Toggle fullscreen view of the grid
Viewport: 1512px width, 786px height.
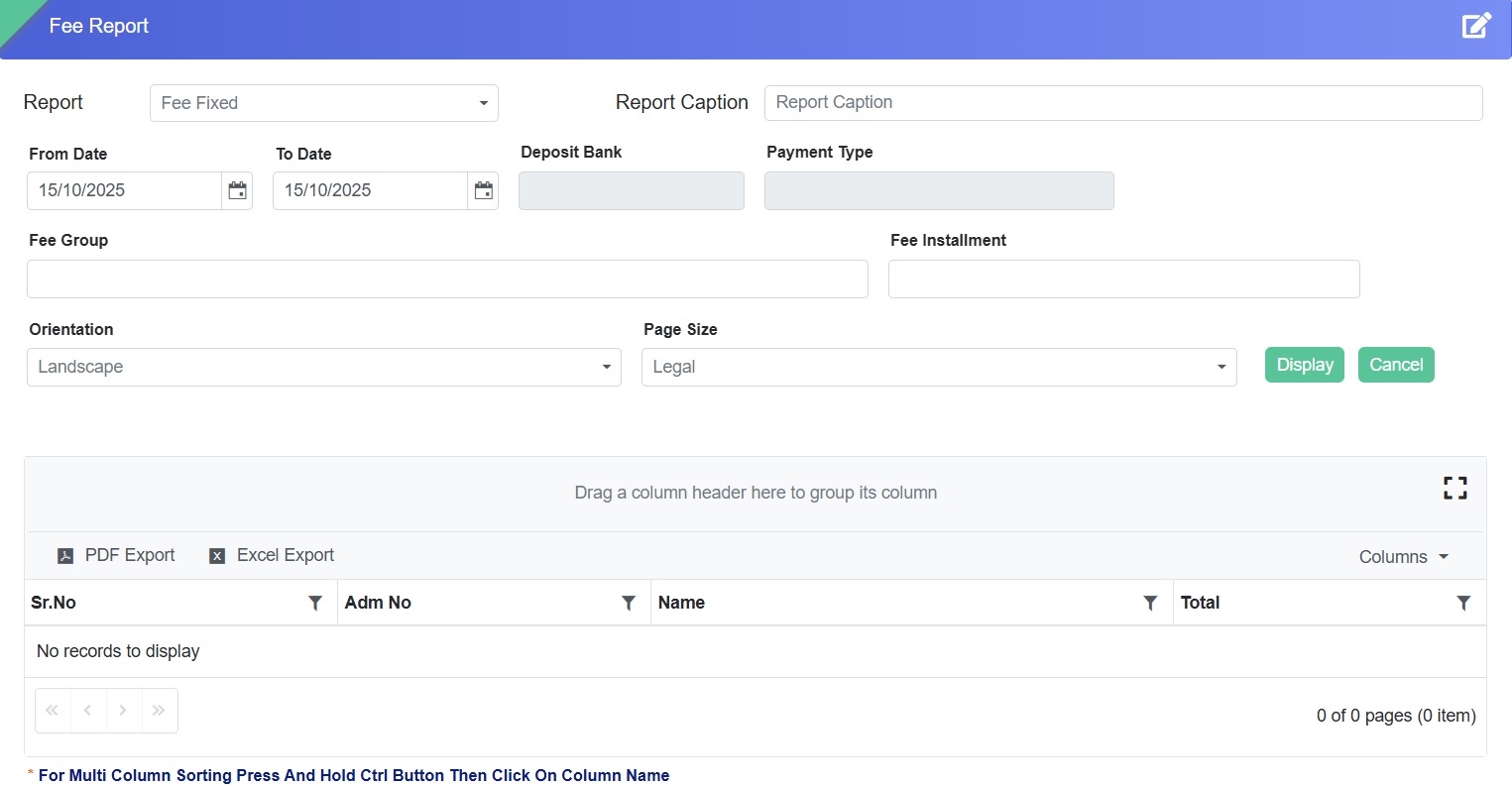pos(1454,488)
